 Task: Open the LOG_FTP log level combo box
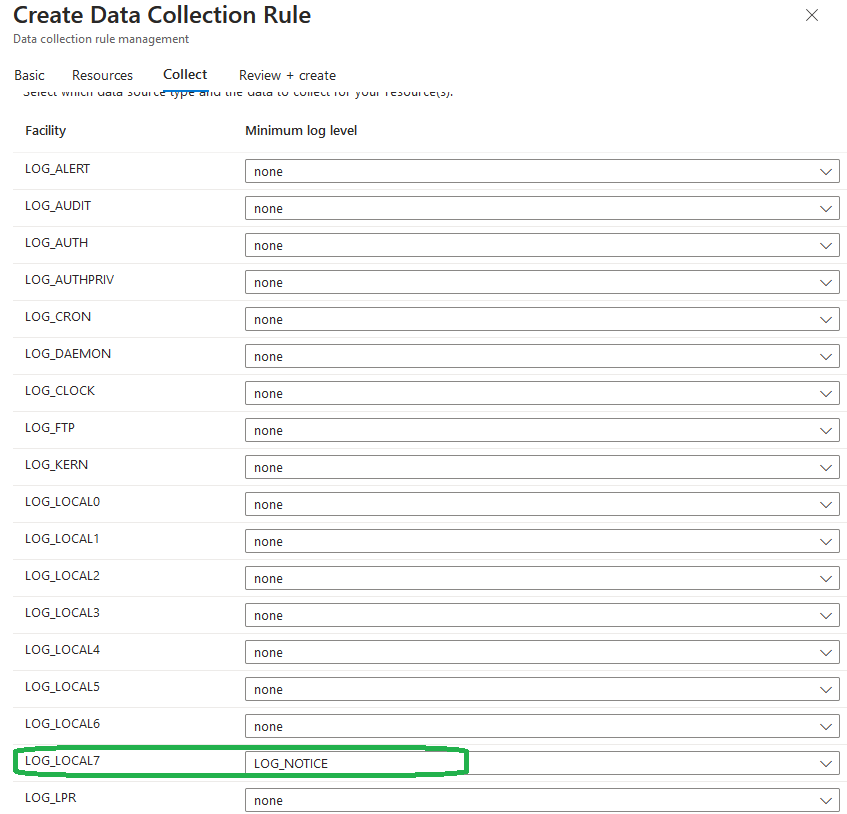(541, 431)
